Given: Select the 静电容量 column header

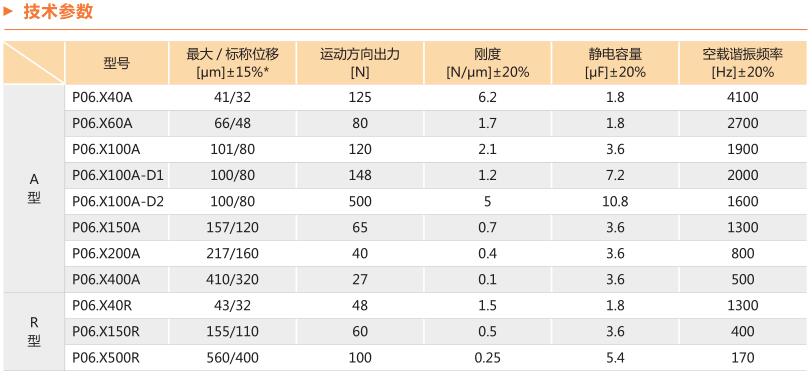Looking at the screenshot, I should 615,63.
